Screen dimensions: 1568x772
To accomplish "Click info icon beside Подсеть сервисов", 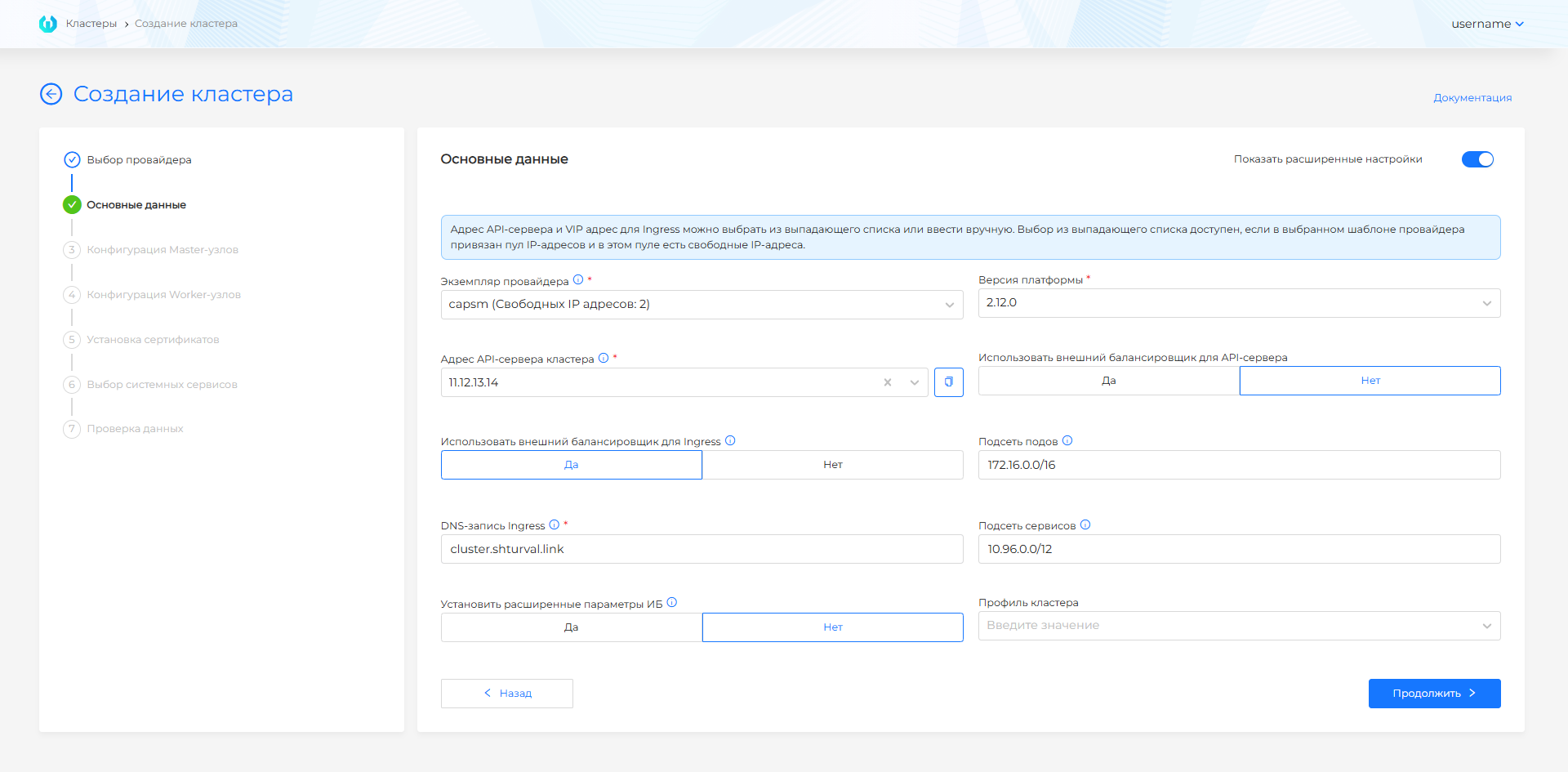I will (1085, 525).
